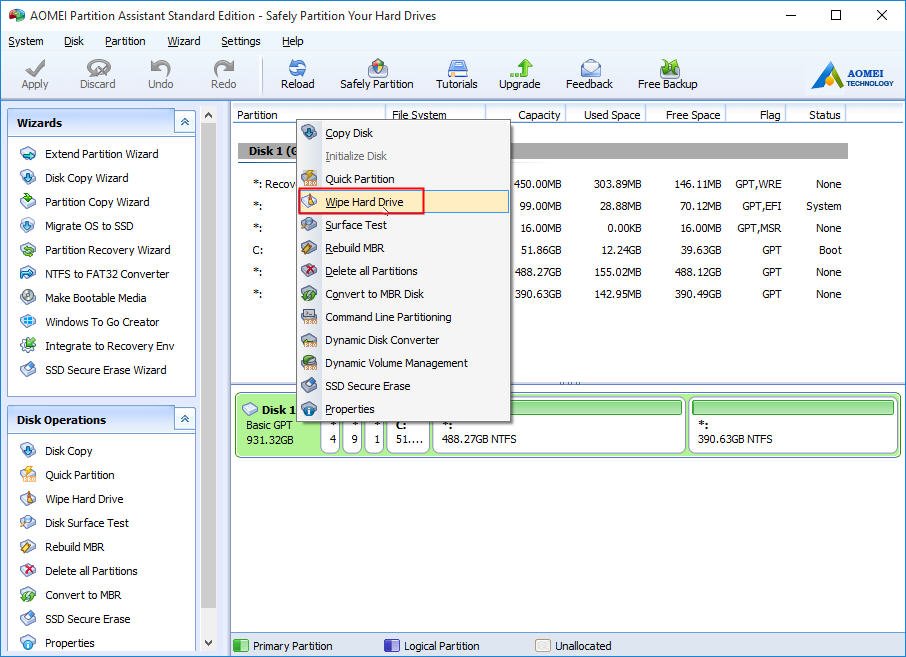Open the Disk menu

click(74, 41)
